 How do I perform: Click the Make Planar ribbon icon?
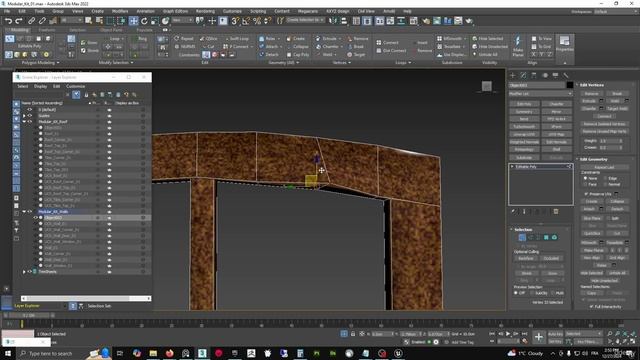pyautogui.click(x=518, y=46)
